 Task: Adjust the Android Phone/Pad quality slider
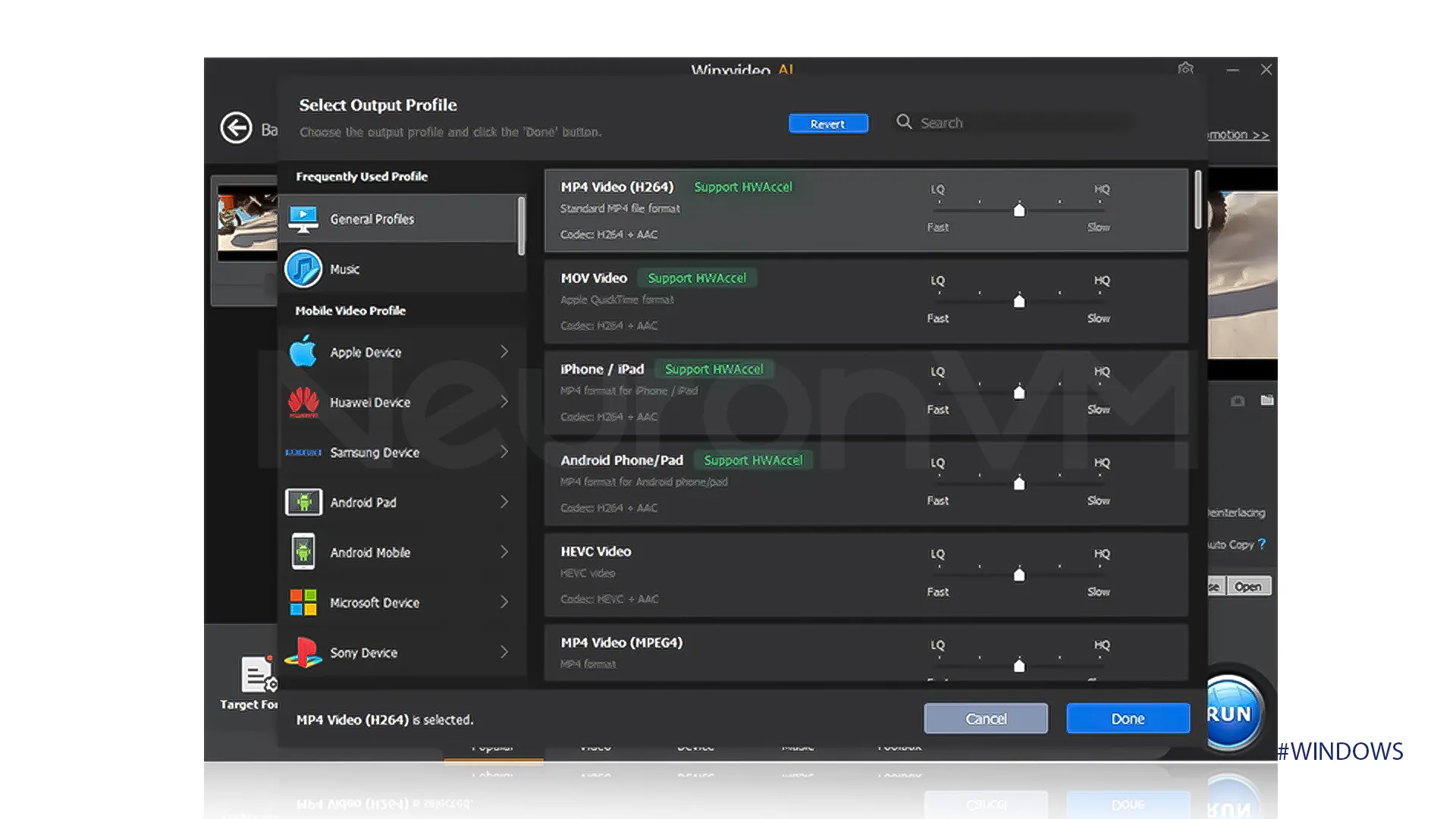coord(1019,482)
